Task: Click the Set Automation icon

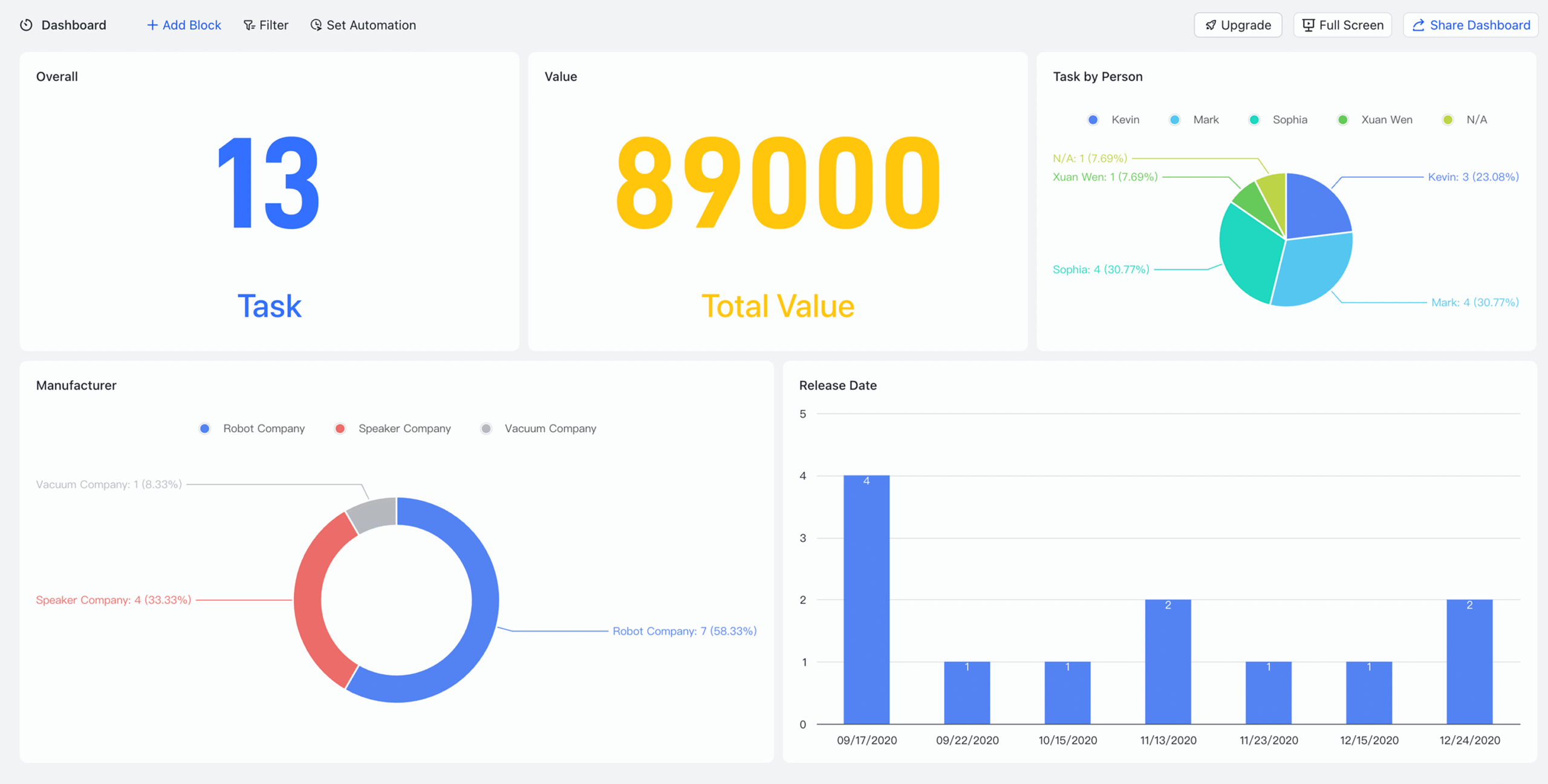Action: (316, 25)
